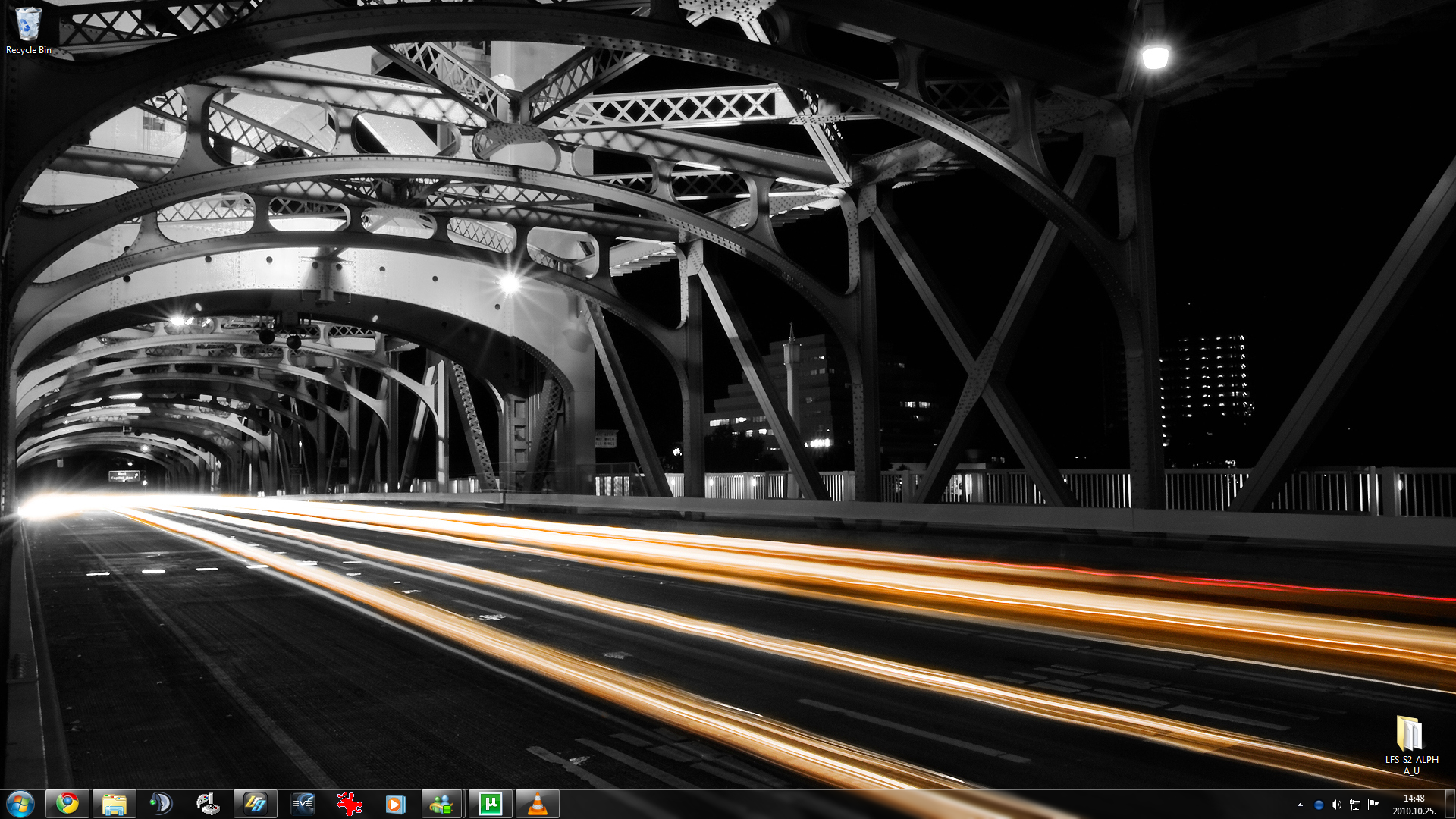Click the blue orb tray icon
Screen dimensions: 1456x819
tap(1318, 805)
